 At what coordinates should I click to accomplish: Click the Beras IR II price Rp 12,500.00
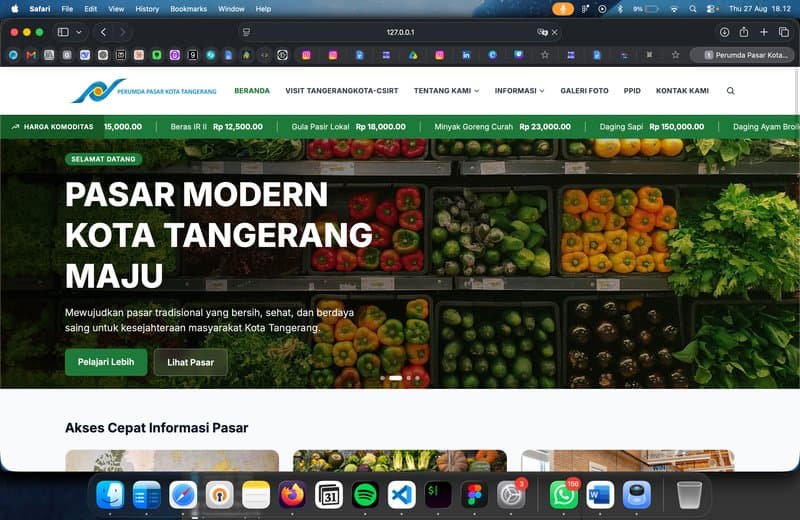coord(237,127)
